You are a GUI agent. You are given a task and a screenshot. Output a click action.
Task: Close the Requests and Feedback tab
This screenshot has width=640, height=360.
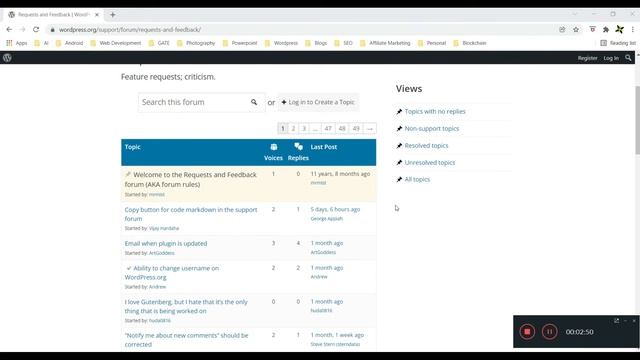(97, 15)
